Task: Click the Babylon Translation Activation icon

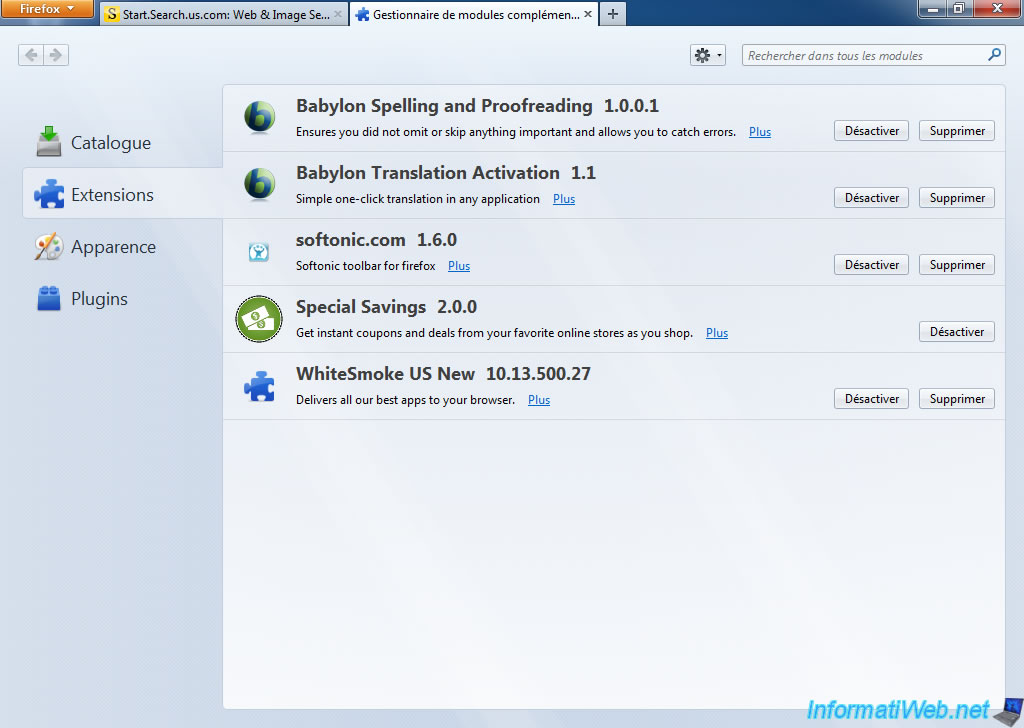Action: click(259, 184)
